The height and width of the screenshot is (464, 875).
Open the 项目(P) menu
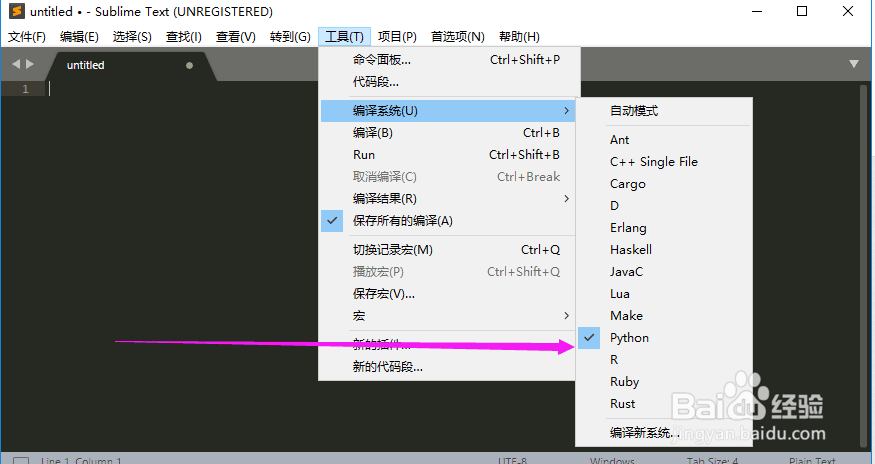(x=397, y=37)
